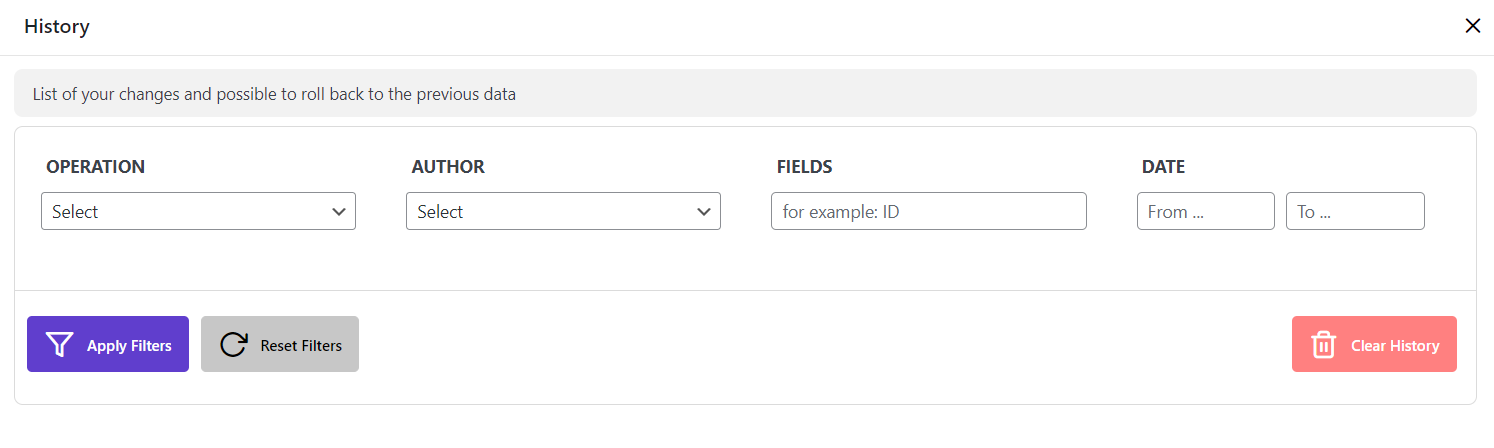The width and height of the screenshot is (1494, 448).
Task: Expand Operation list via its chevron arrow
Action: [338, 212]
